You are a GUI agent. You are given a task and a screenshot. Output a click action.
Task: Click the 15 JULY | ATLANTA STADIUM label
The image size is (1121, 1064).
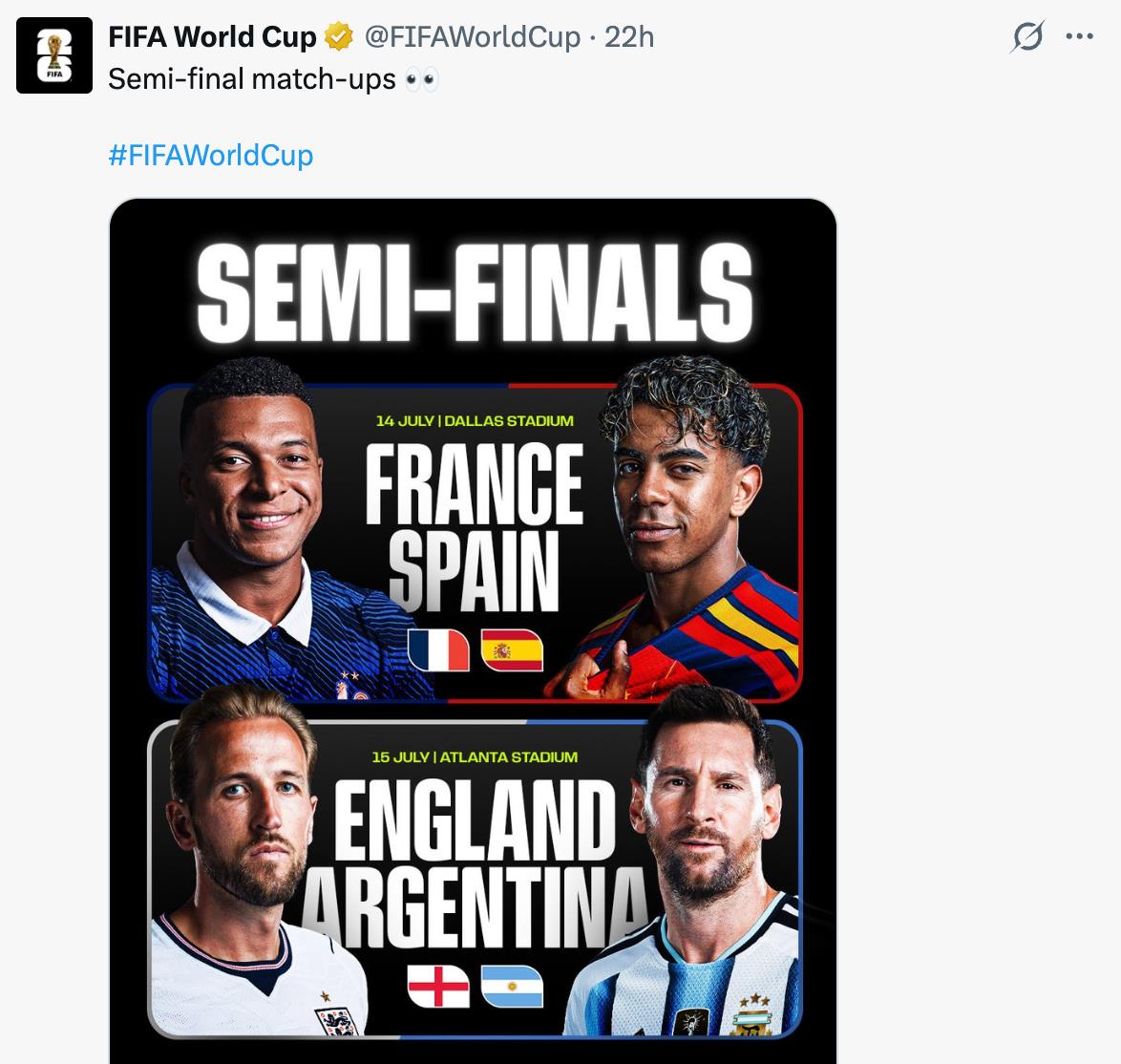[x=475, y=756]
